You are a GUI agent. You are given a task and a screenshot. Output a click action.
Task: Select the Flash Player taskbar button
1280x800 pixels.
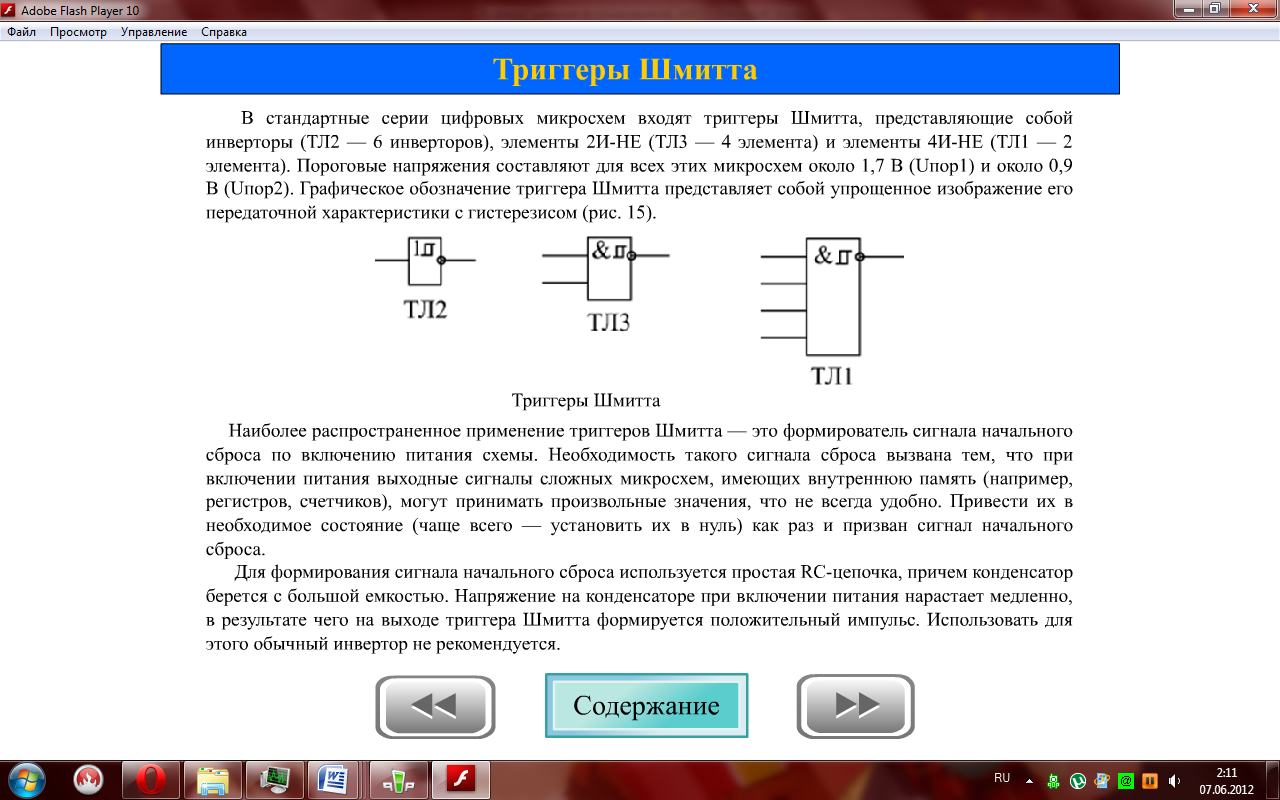click(x=461, y=779)
